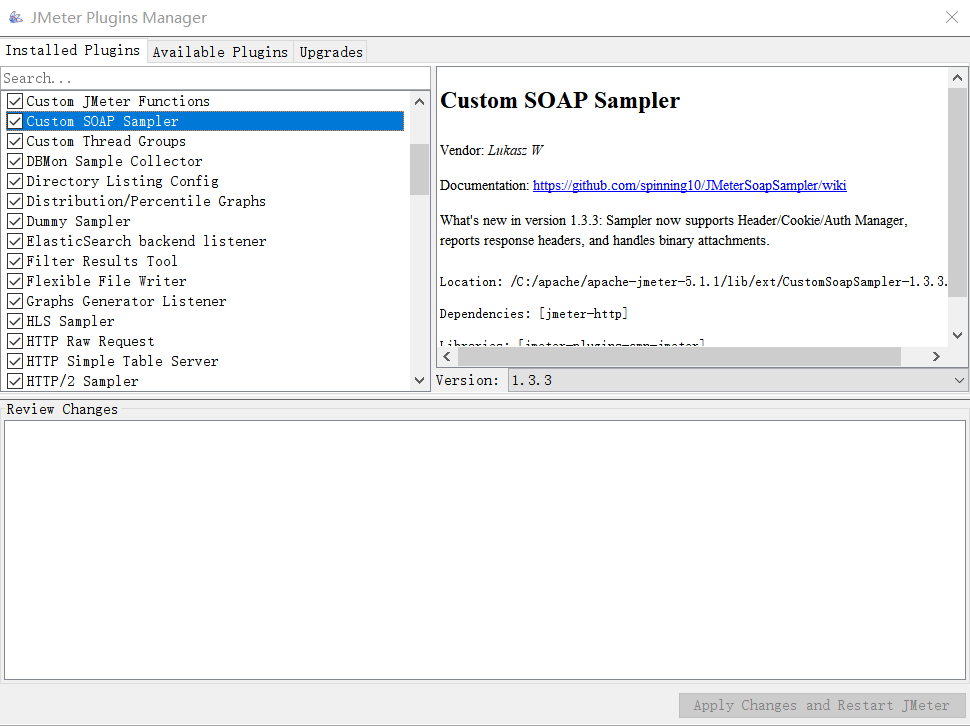The width and height of the screenshot is (970, 726).
Task: Uncheck the Flexible File Writer checkbox
Action: click(15, 281)
